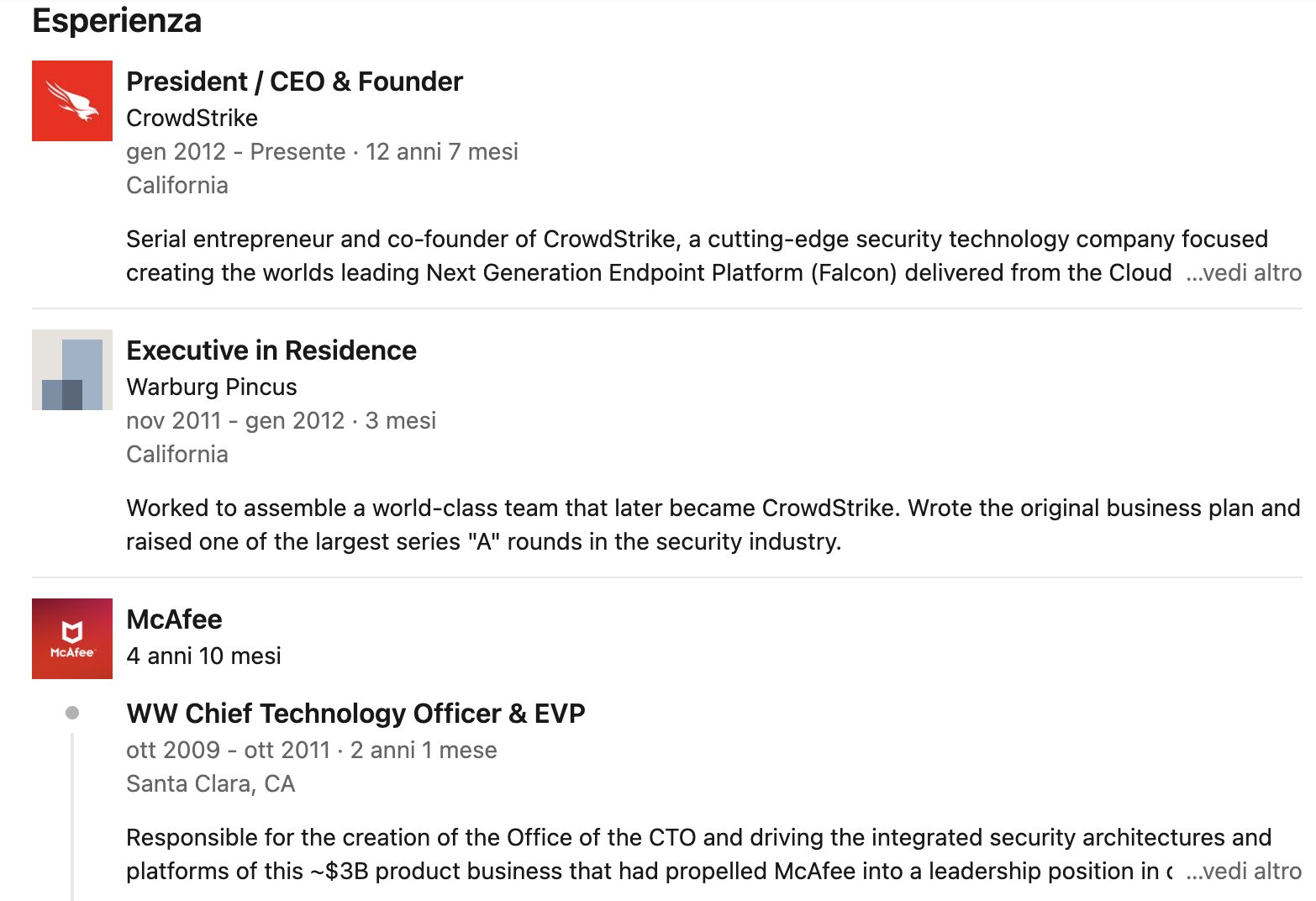Click the Esperienza section heading

click(117, 20)
